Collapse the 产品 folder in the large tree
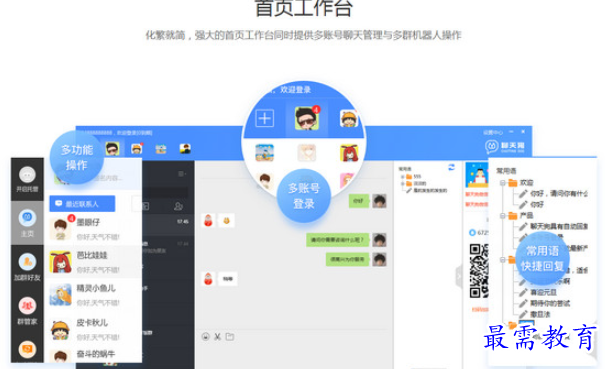The image size is (605, 369). (x=503, y=215)
